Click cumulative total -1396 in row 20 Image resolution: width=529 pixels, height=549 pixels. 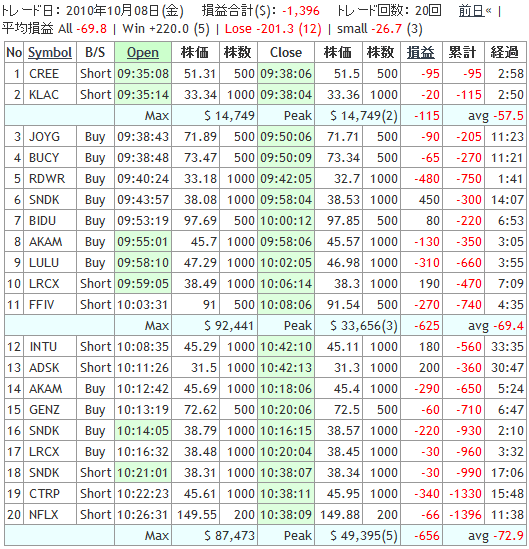pyautogui.click(x=466, y=515)
